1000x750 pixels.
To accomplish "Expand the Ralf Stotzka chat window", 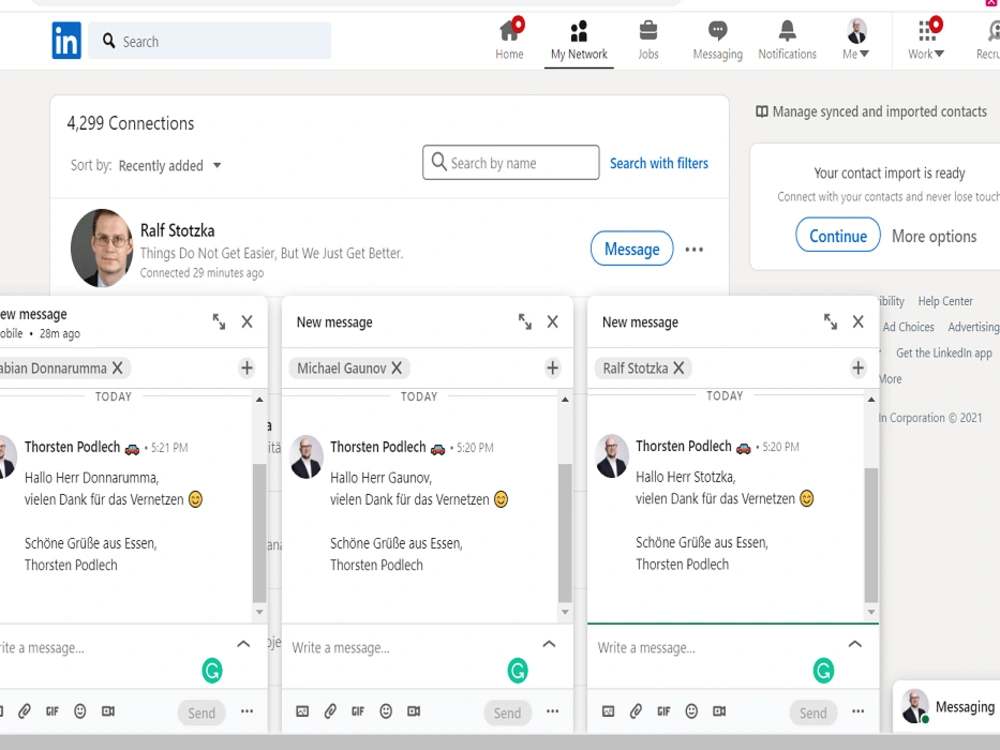I will pos(830,321).
